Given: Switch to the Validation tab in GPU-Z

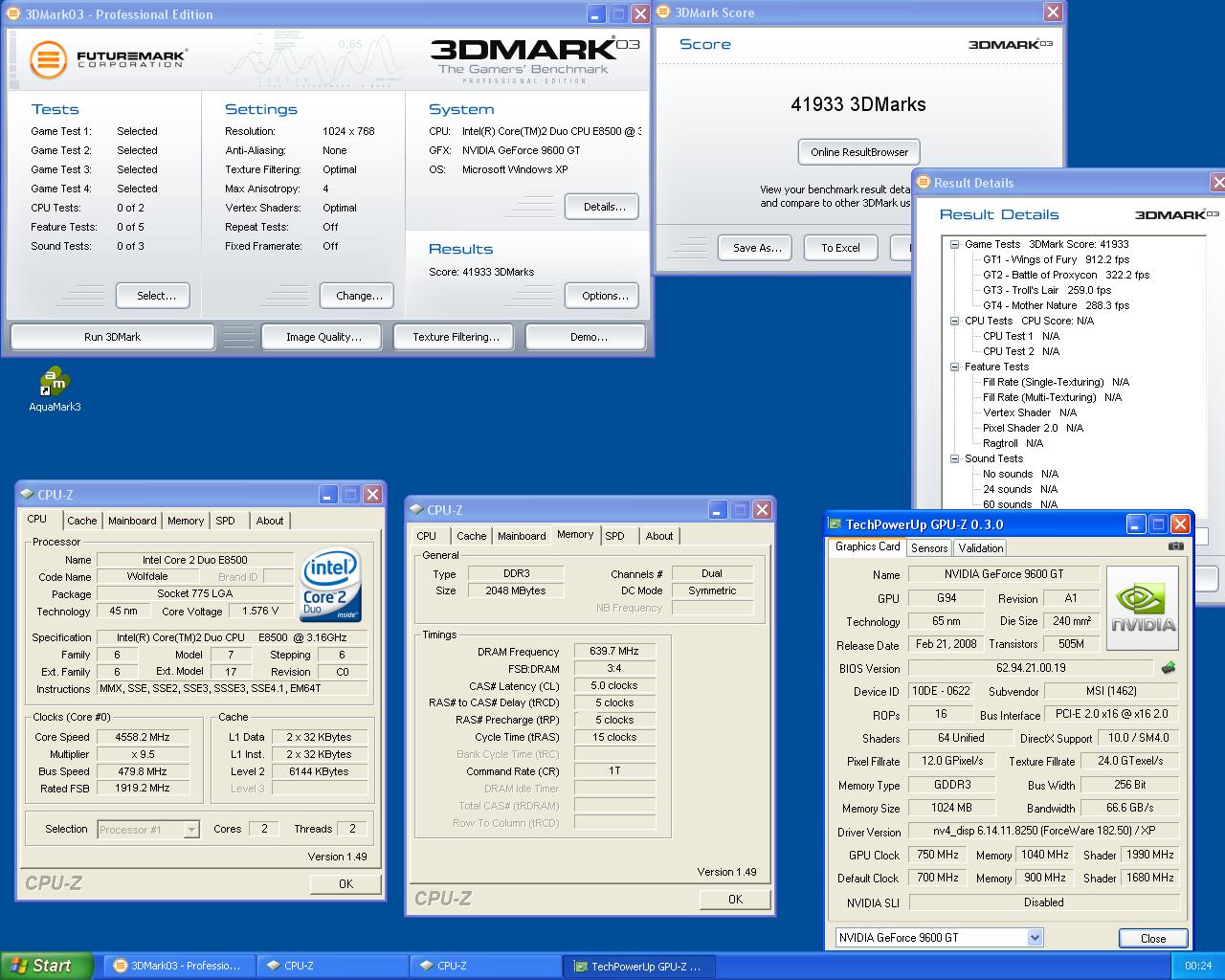Looking at the screenshot, I should [981, 548].
